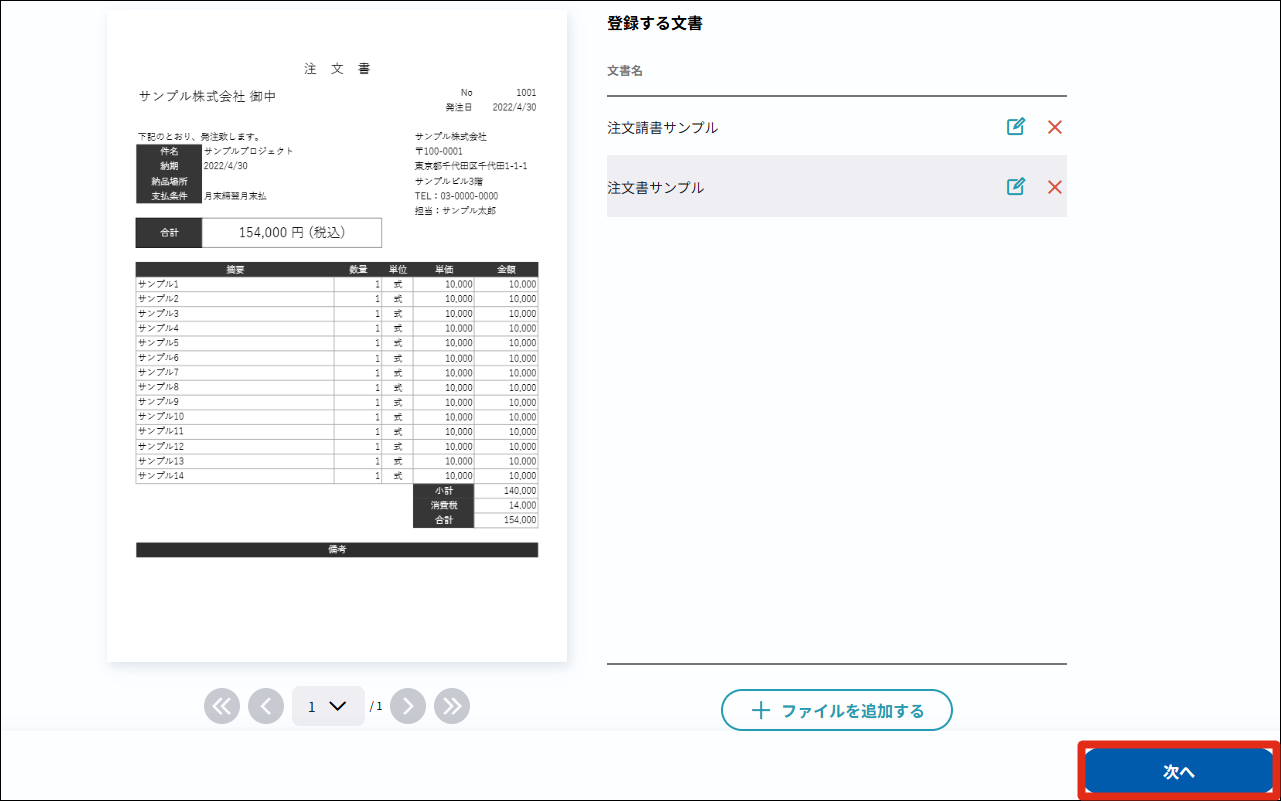Delete the 注文請書サンプル document
This screenshot has width=1281, height=801.
coord(1054,127)
